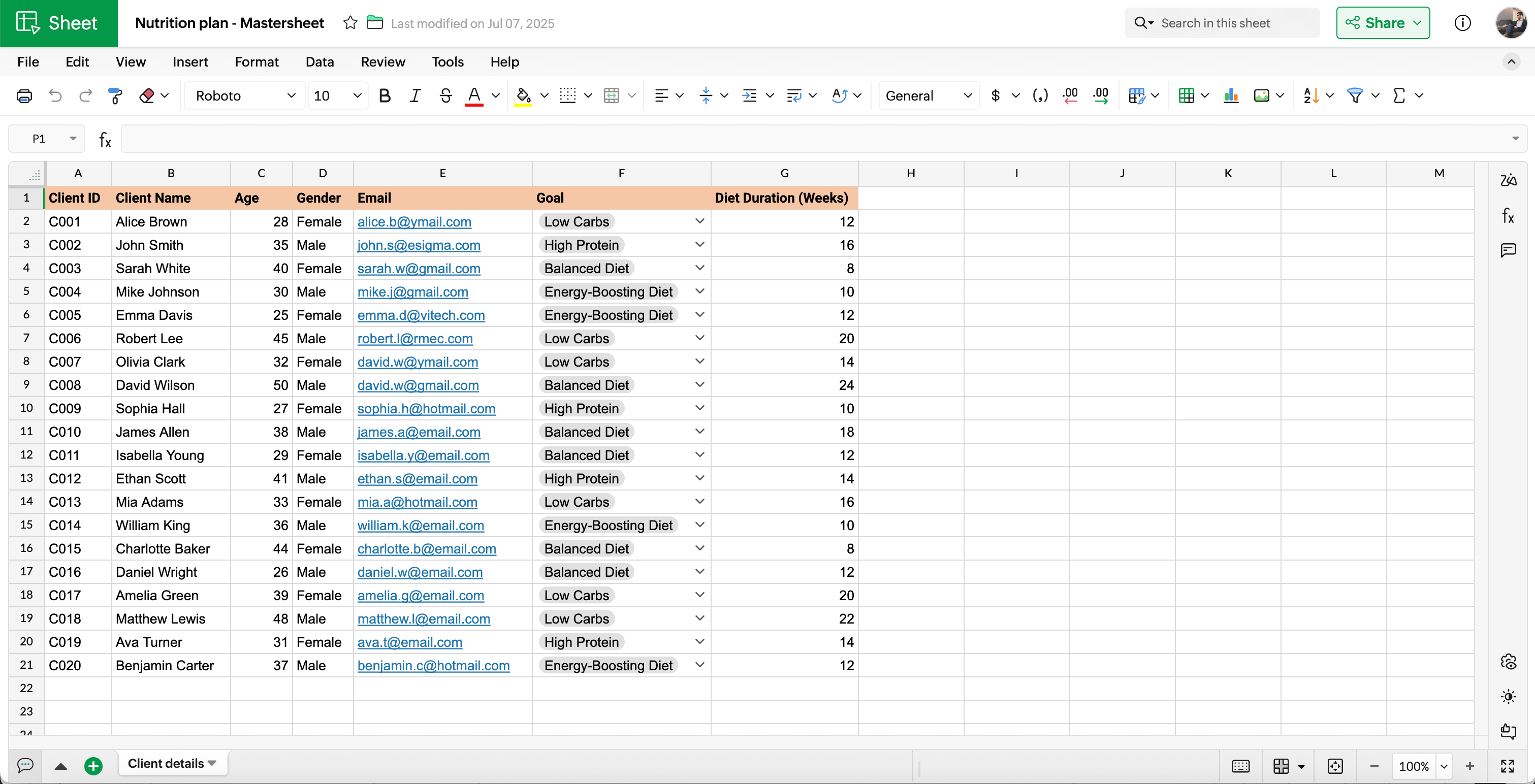Image resolution: width=1535 pixels, height=784 pixels.
Task: Add a new sheet with plus button
Action: 93,766
